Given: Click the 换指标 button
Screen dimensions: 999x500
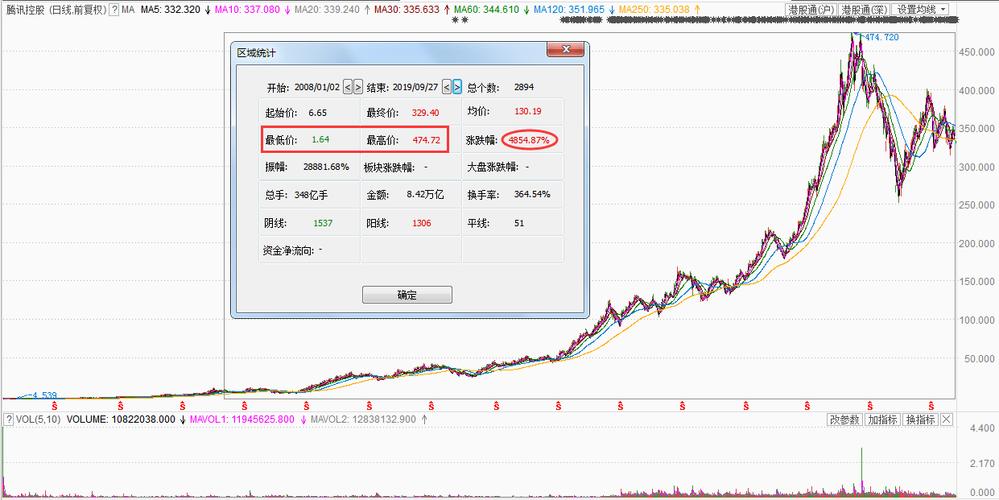Looking at the screenshot, I should pyautogui.click(x=920, y=420).
